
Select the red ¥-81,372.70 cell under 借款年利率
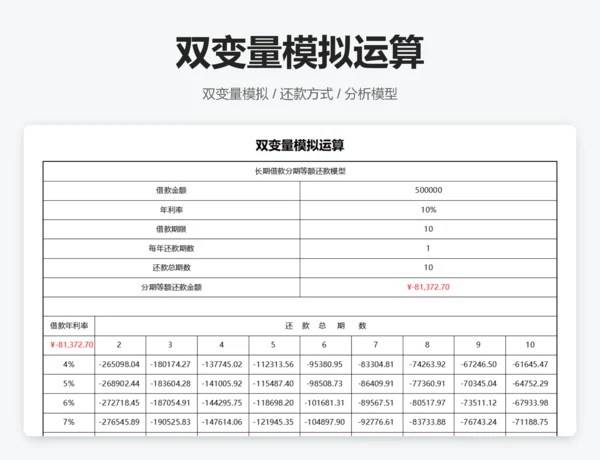coord(69,344)
